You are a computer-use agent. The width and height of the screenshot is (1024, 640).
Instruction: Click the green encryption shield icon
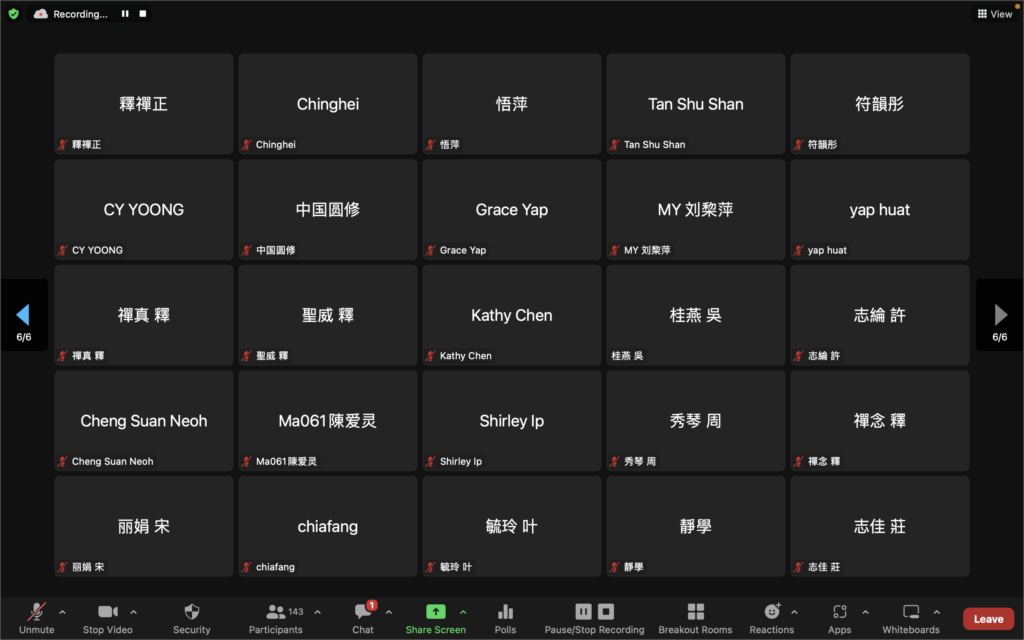[x=13, y=14]
